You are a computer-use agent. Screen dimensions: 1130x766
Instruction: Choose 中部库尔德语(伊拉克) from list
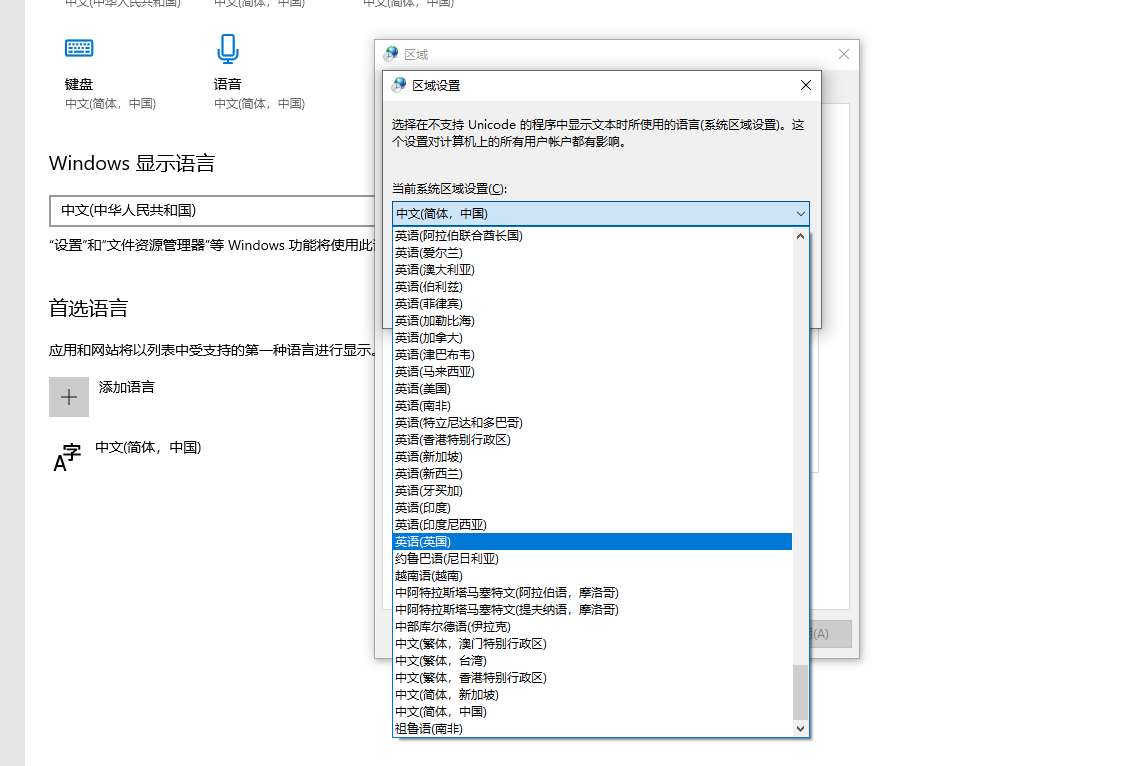tap(592, 627)
